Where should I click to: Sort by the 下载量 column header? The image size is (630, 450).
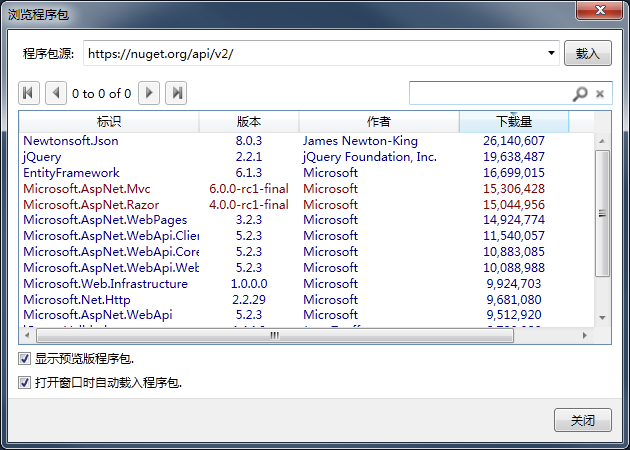514,121
